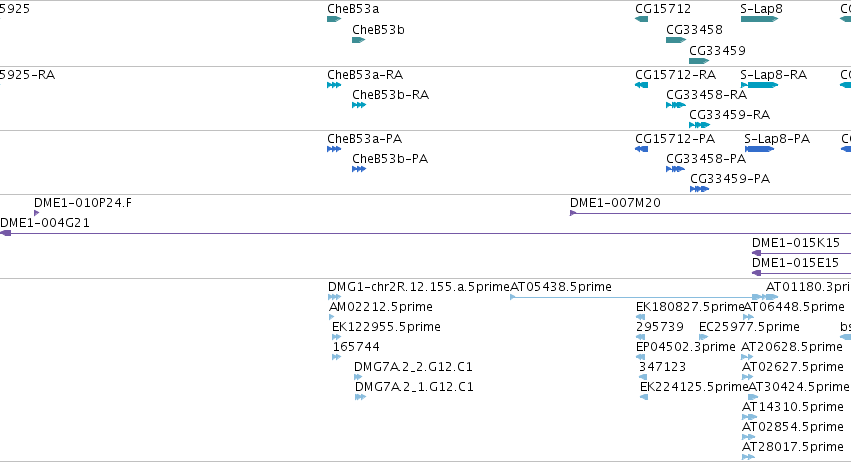Select the DME1-007M20 clone start arrow
This screenshot has height=462, width=851.
pyautogui.click(x=573, y=213)
